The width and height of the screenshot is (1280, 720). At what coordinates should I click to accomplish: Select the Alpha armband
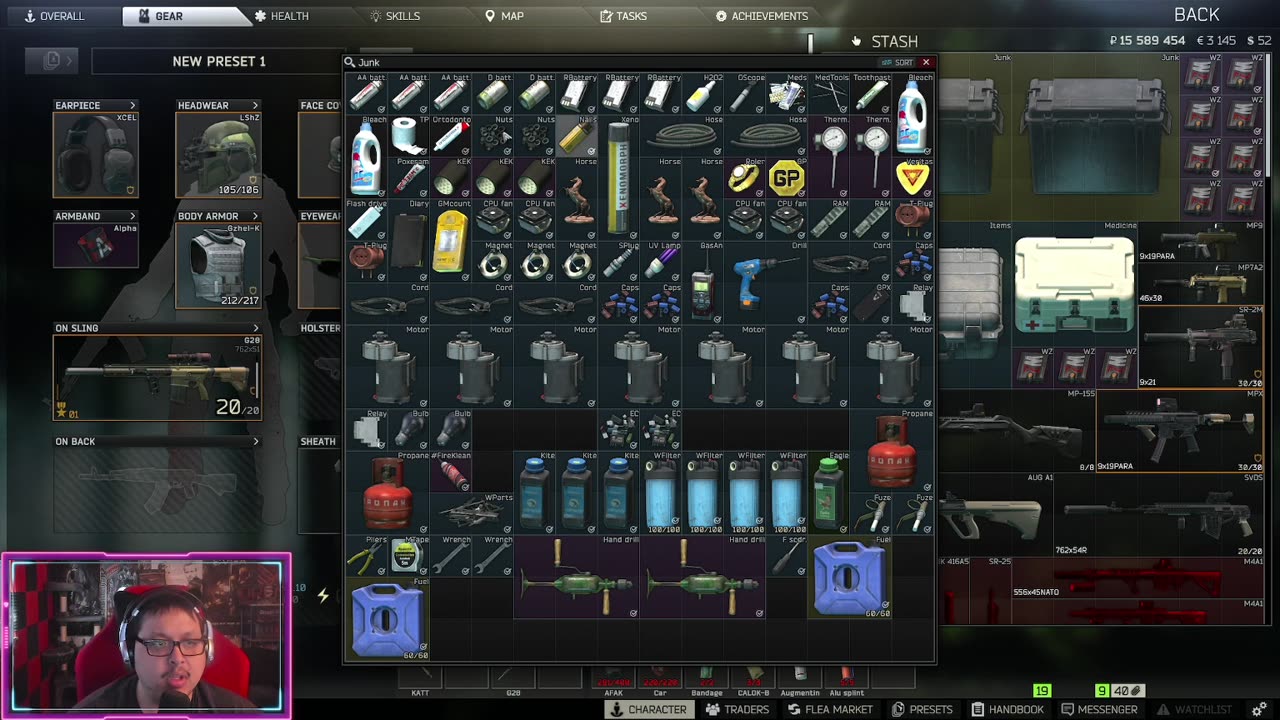point(96,245)
